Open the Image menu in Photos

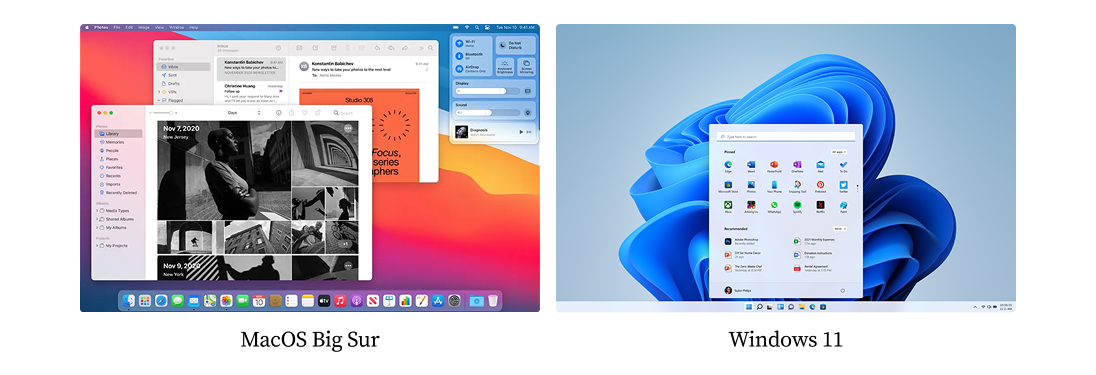(x=144, y=27)
